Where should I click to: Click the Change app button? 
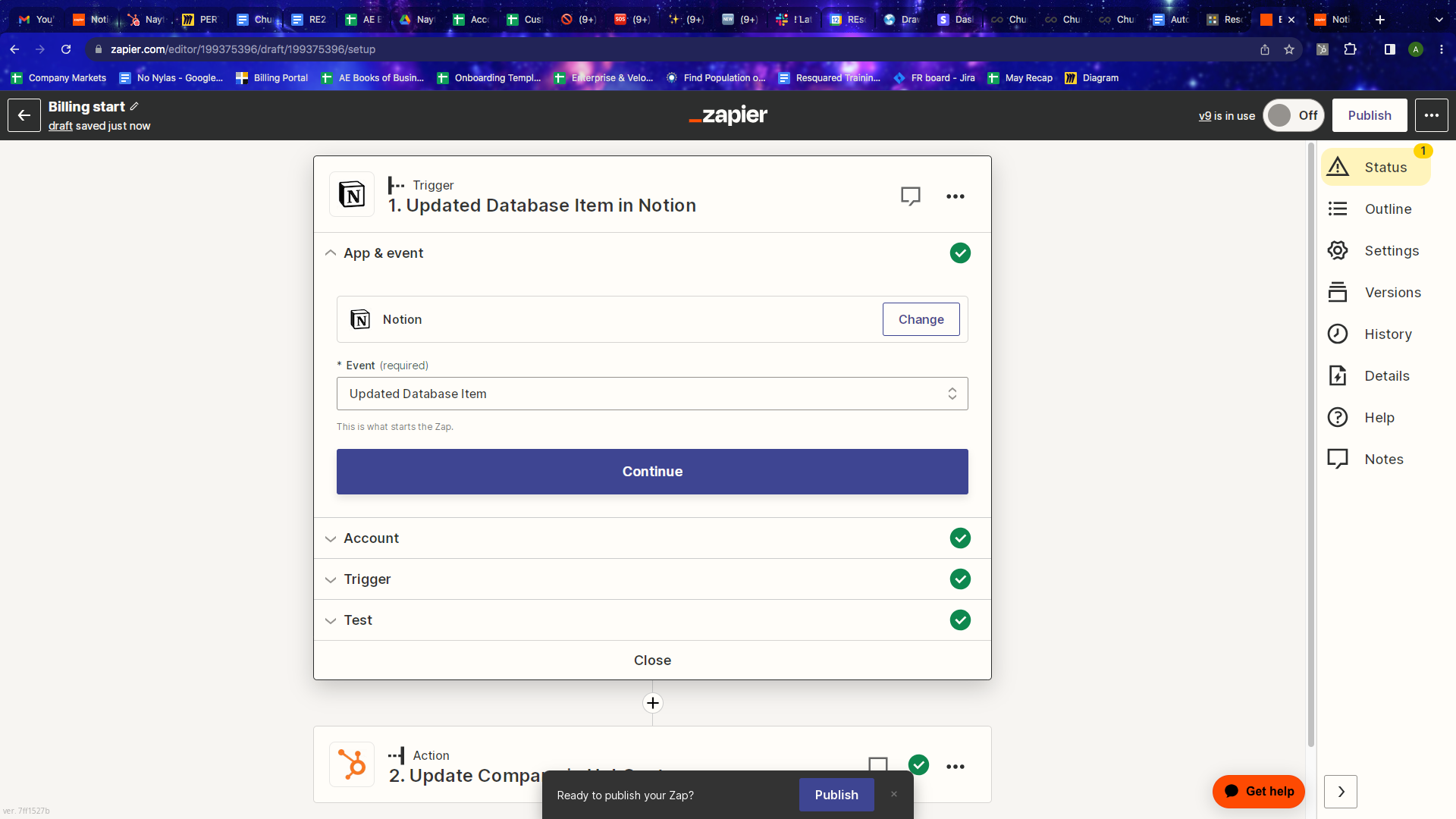tap(921, 319)
